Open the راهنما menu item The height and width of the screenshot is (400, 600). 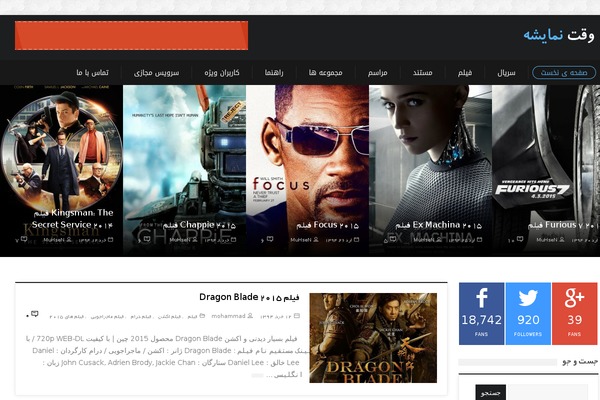click(274, 73)
